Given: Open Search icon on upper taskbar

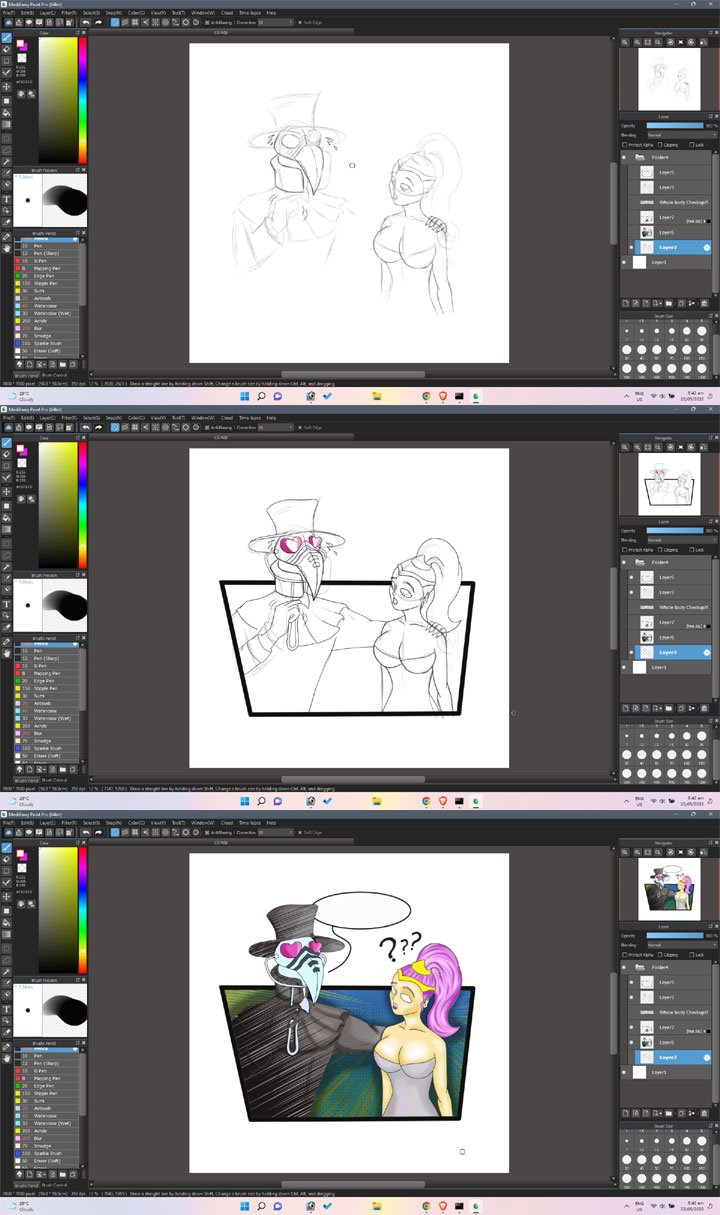Looking at the screenshot, I should pos(261,396).
